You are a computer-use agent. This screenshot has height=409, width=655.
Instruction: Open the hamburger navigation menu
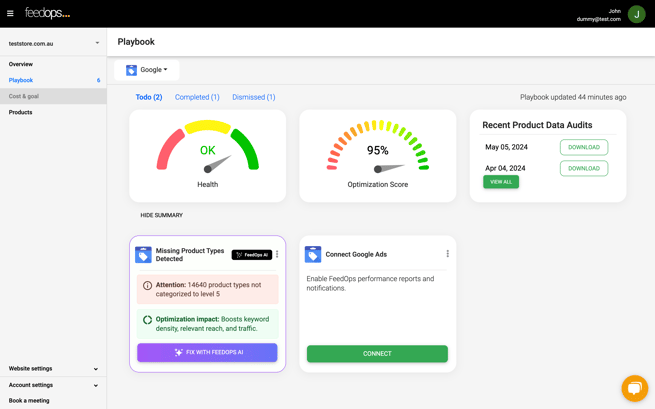[x=10, y=13]
